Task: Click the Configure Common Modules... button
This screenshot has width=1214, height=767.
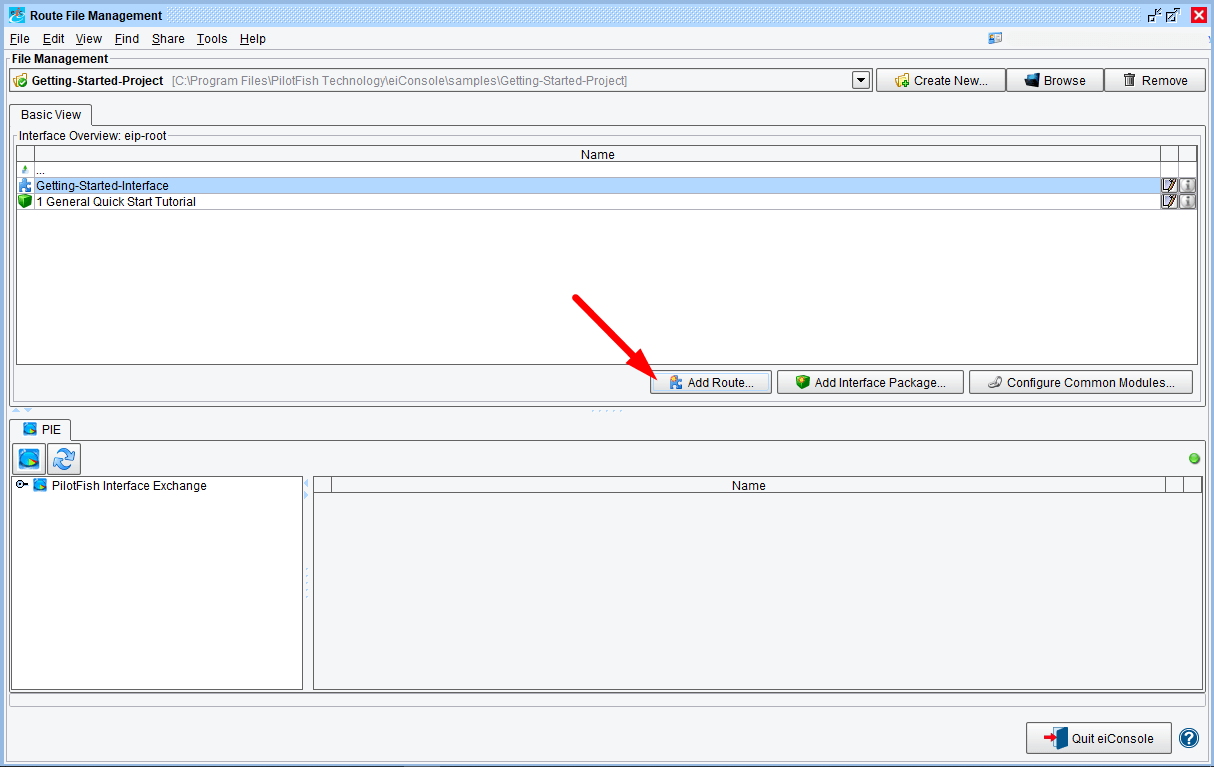Action: [1080, 382]
